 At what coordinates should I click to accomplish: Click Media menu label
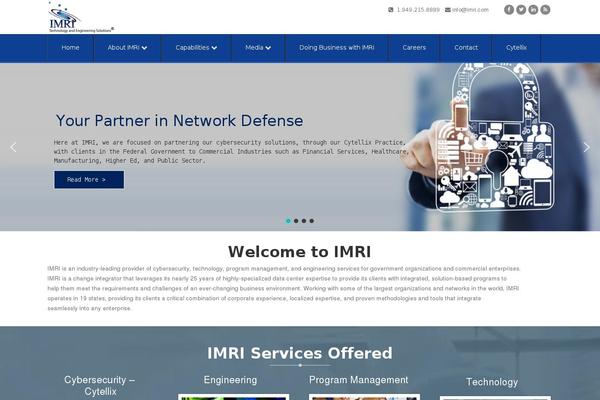coord(254,48)
